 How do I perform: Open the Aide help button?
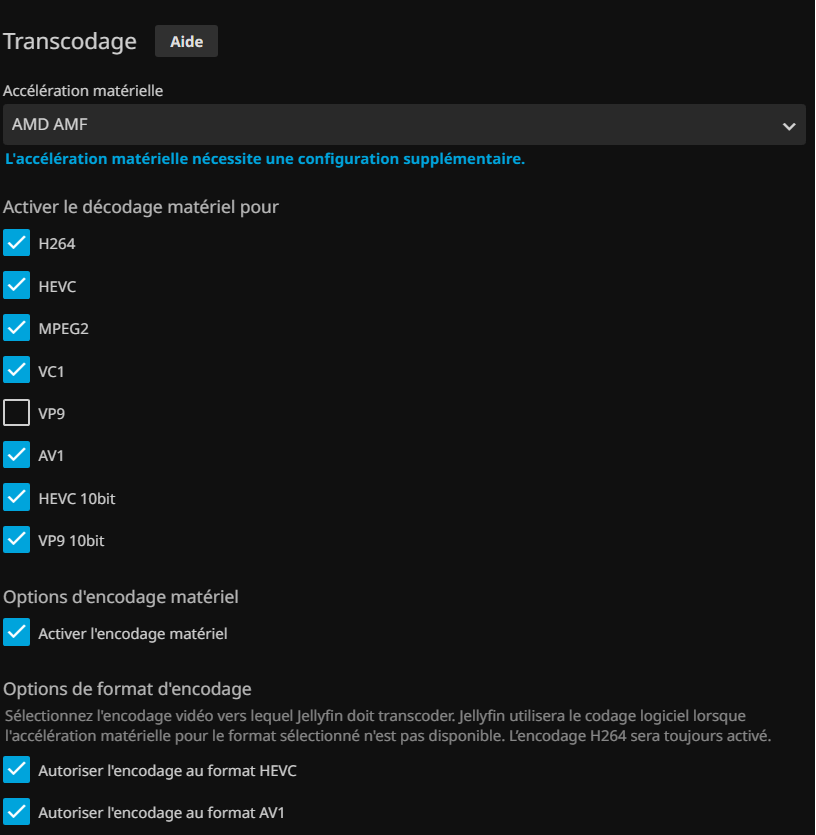click(x=186, y=42)
